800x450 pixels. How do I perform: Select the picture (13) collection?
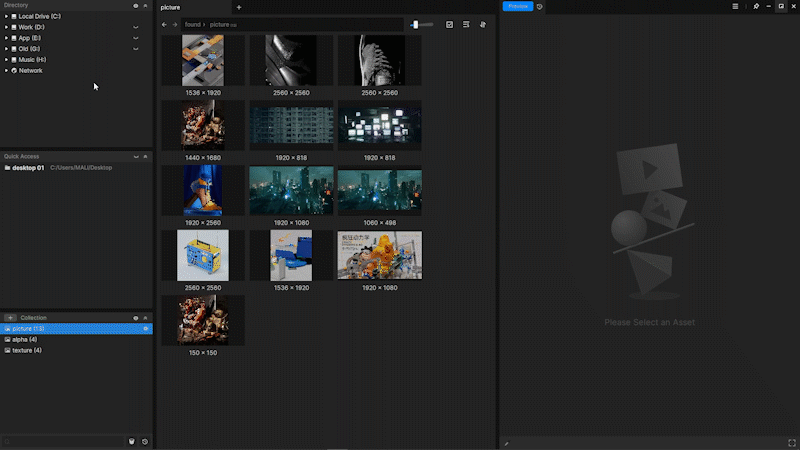(76, 329)
